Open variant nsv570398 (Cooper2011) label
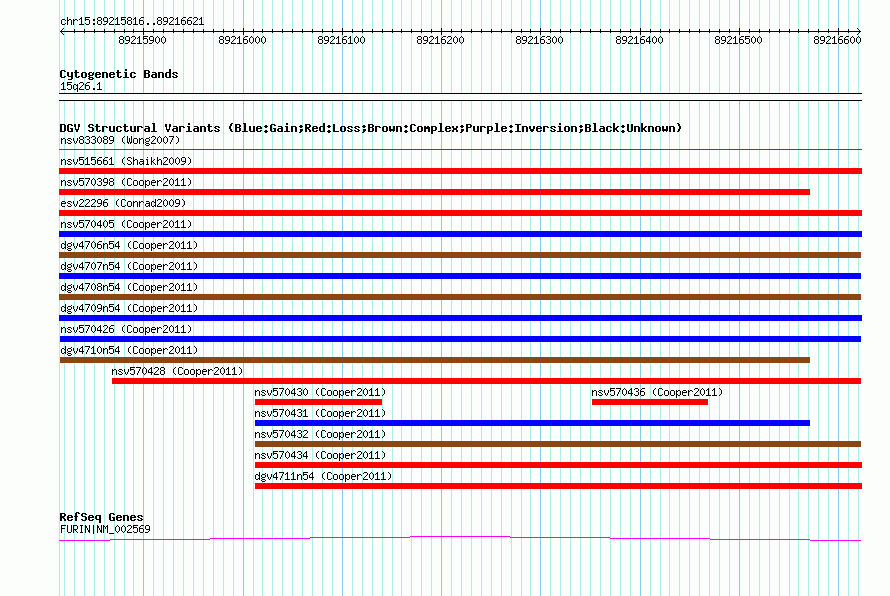Image resolution: width=890 pixels, height=596 pixels. [126, 182]
